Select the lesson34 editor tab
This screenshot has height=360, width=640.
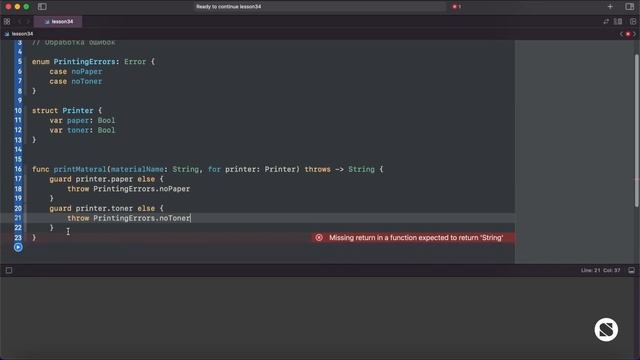[x=58, y=21]
